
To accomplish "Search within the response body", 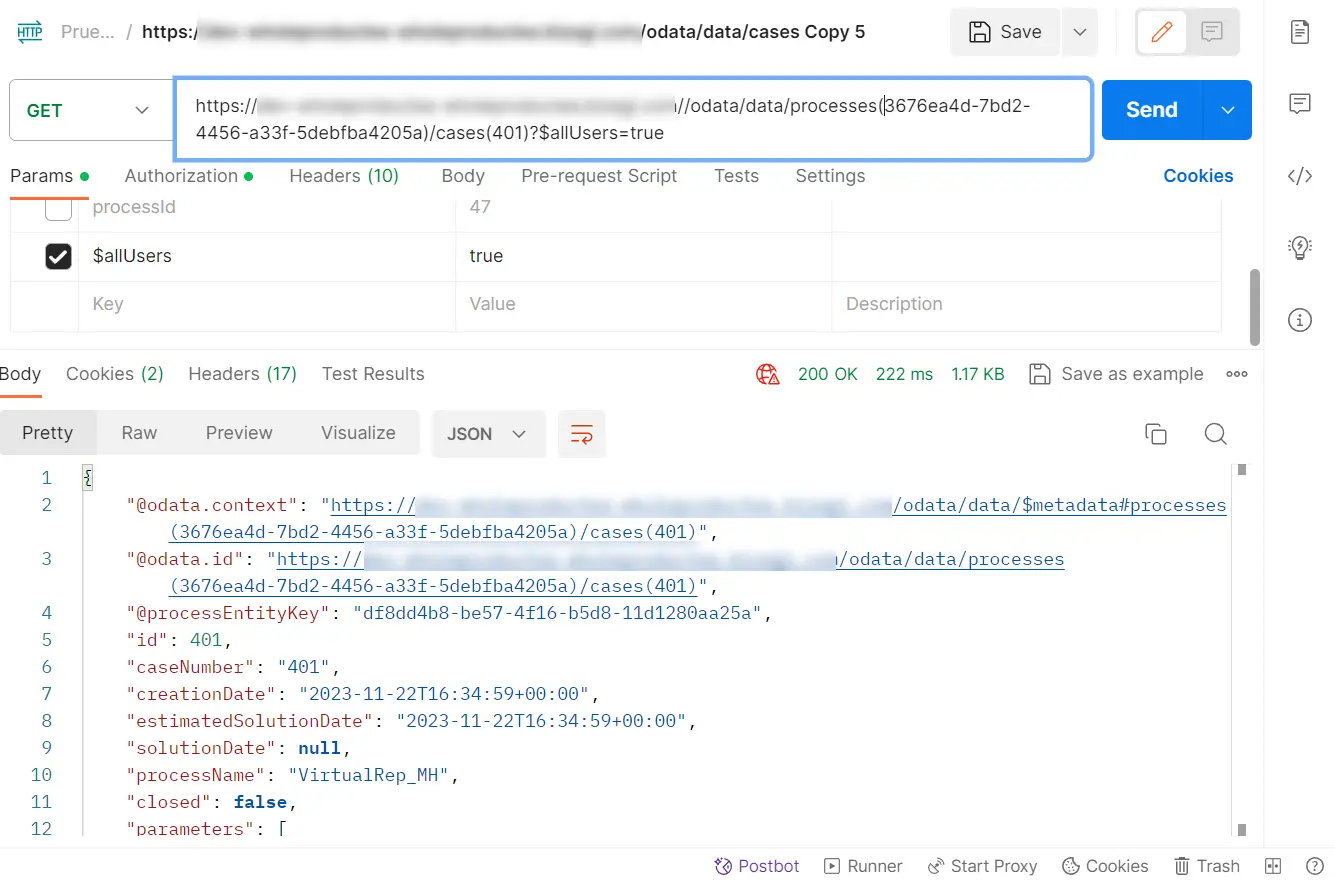I will 1215,434.
